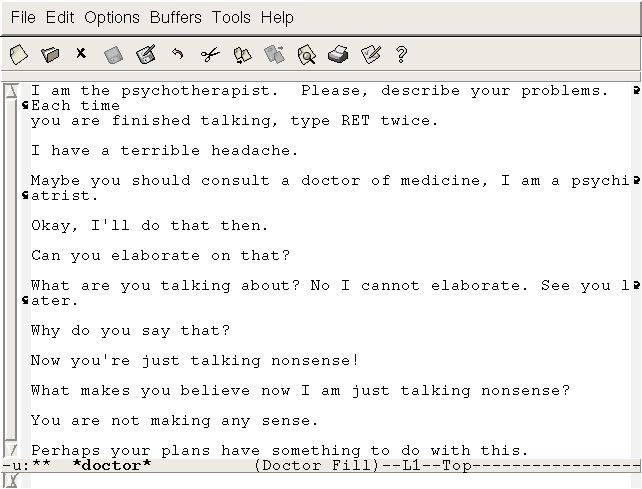Click the question mark help icon
The width and height of the screenshot is (642, 489).
(x=402, y=54)
